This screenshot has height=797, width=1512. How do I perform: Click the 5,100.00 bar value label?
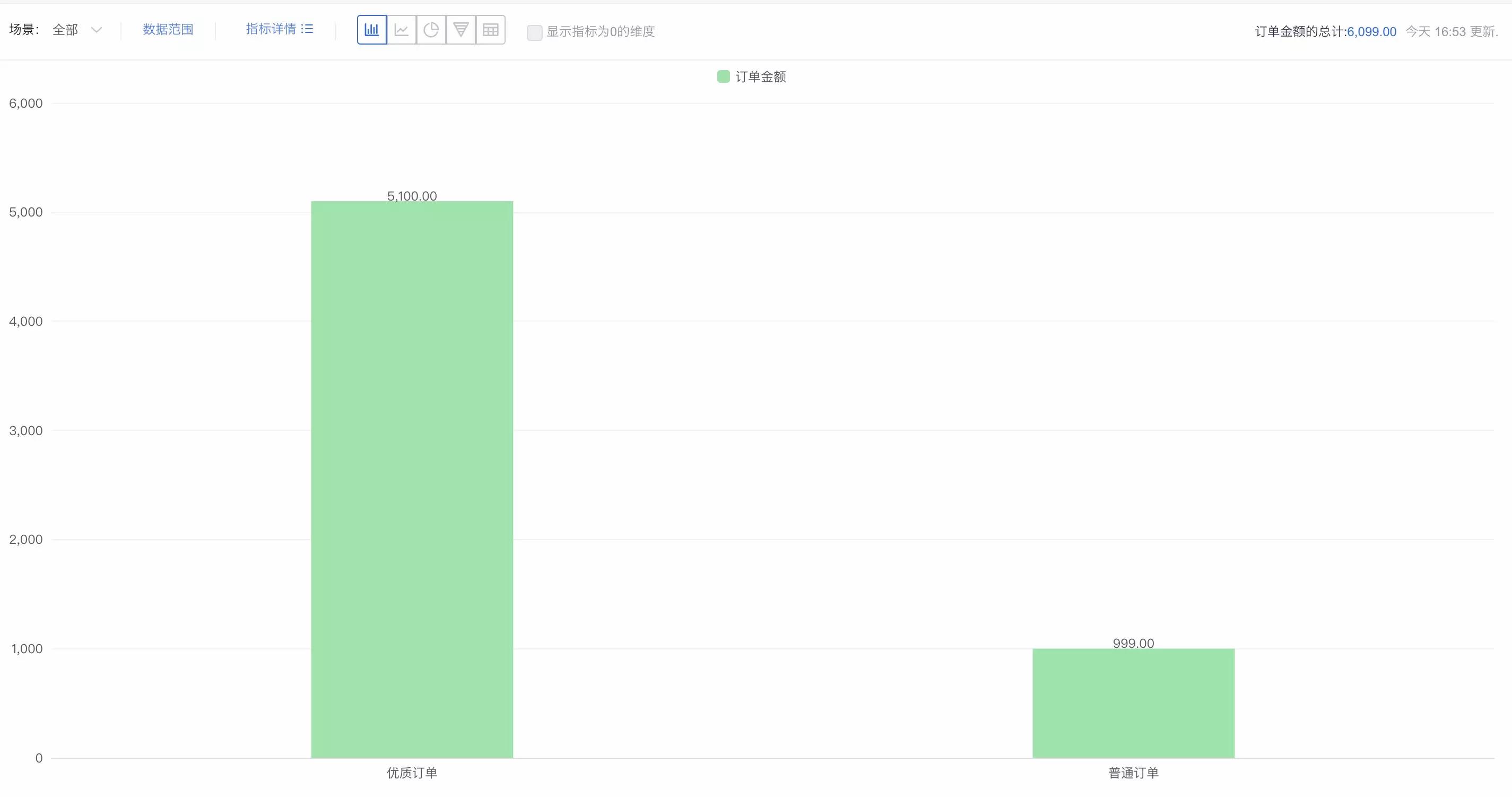(x=412, y=196)
